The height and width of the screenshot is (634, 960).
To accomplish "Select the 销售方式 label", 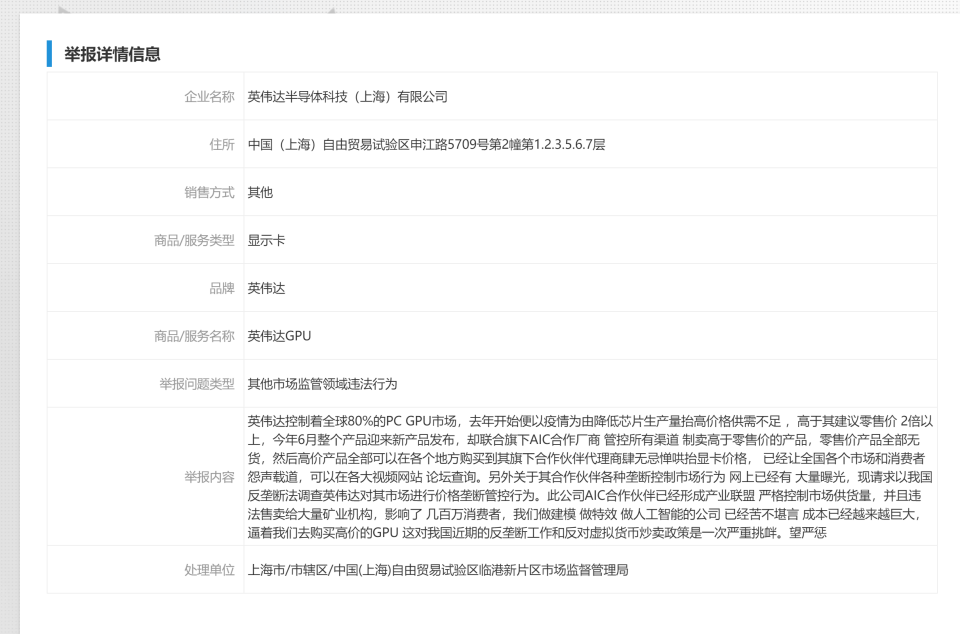I will point(209,192).
